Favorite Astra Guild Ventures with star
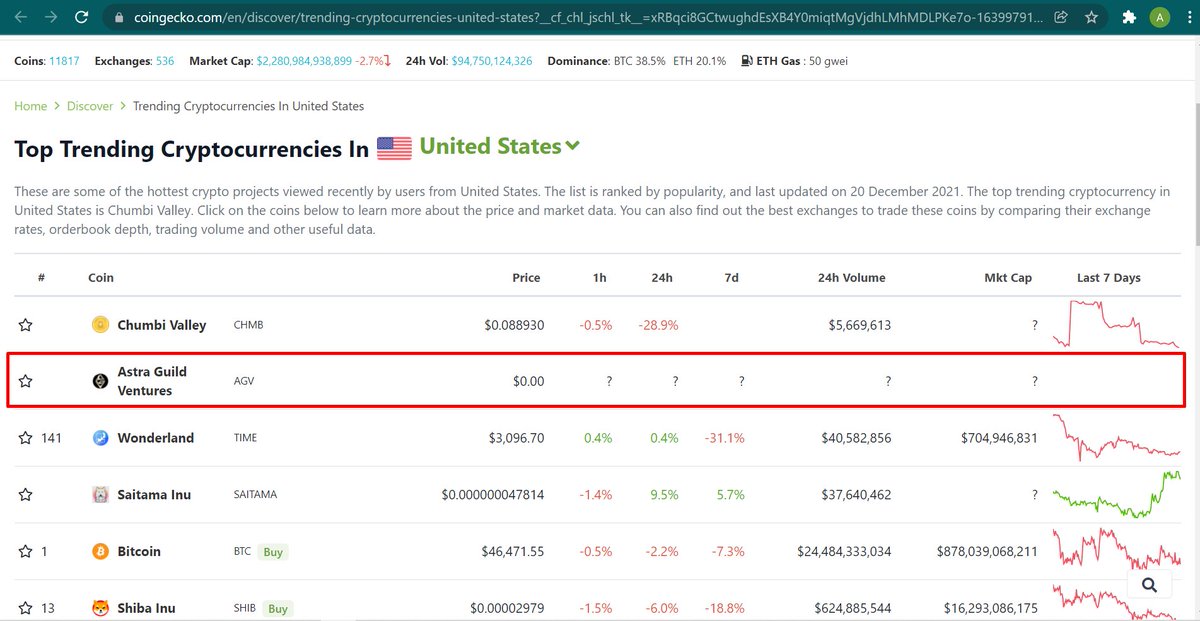The width and height of the screenshot is (1200, 621). click(x=26, y=381)
